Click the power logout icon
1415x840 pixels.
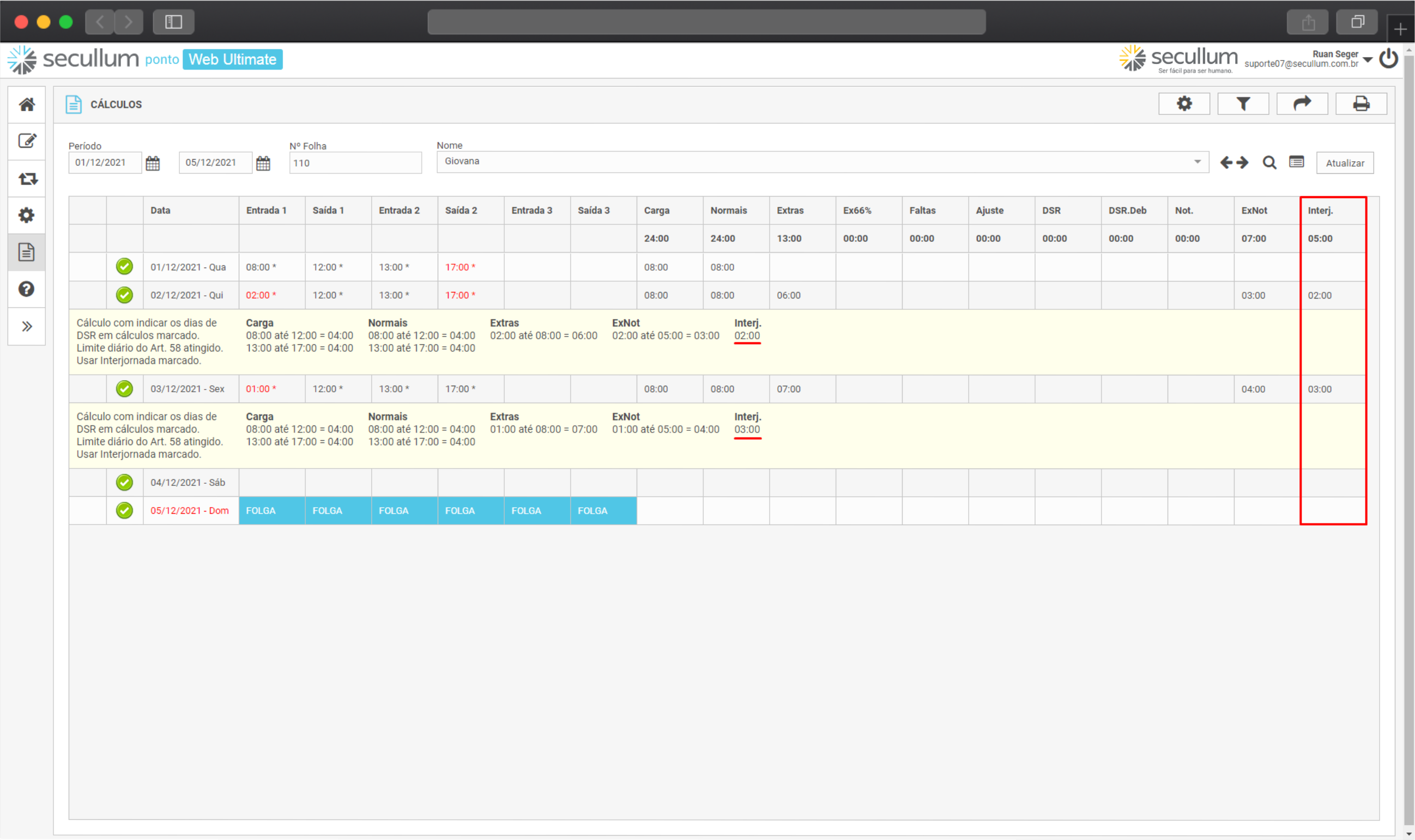pyautogui.click(x=1388, y=59)
